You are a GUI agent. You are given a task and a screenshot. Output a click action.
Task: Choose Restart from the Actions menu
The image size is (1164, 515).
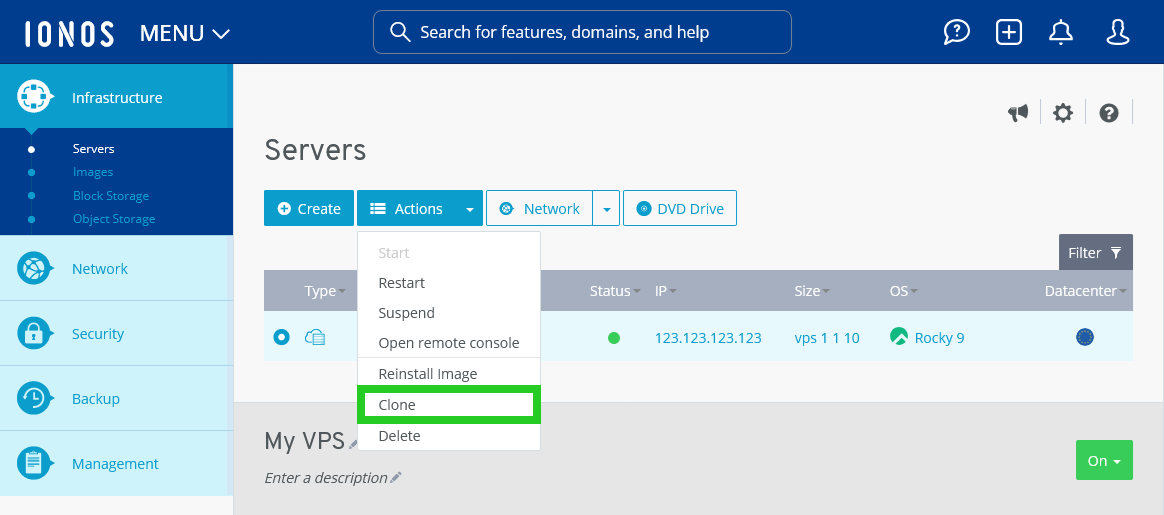[x=448, y=283]
